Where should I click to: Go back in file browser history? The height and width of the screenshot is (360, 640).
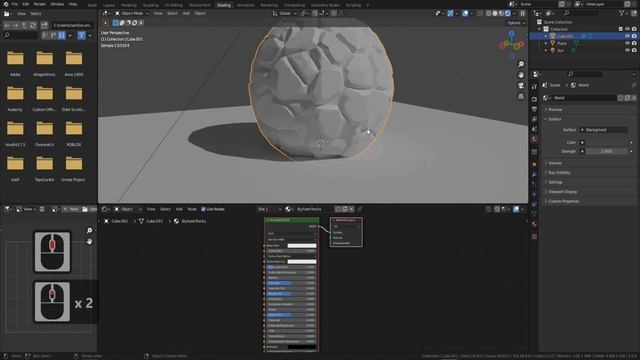(7, 25)
